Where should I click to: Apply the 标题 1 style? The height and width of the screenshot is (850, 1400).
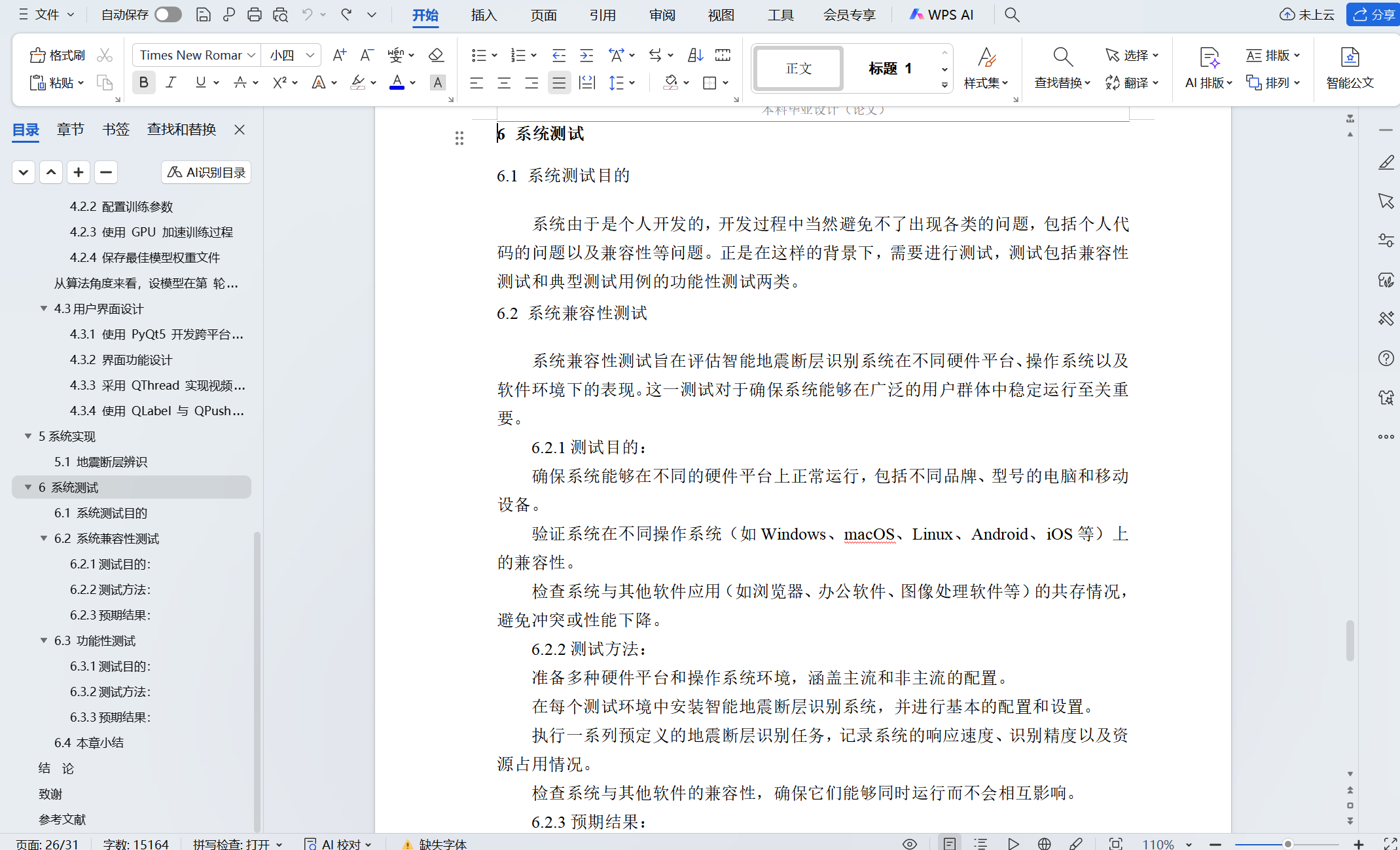890,68
